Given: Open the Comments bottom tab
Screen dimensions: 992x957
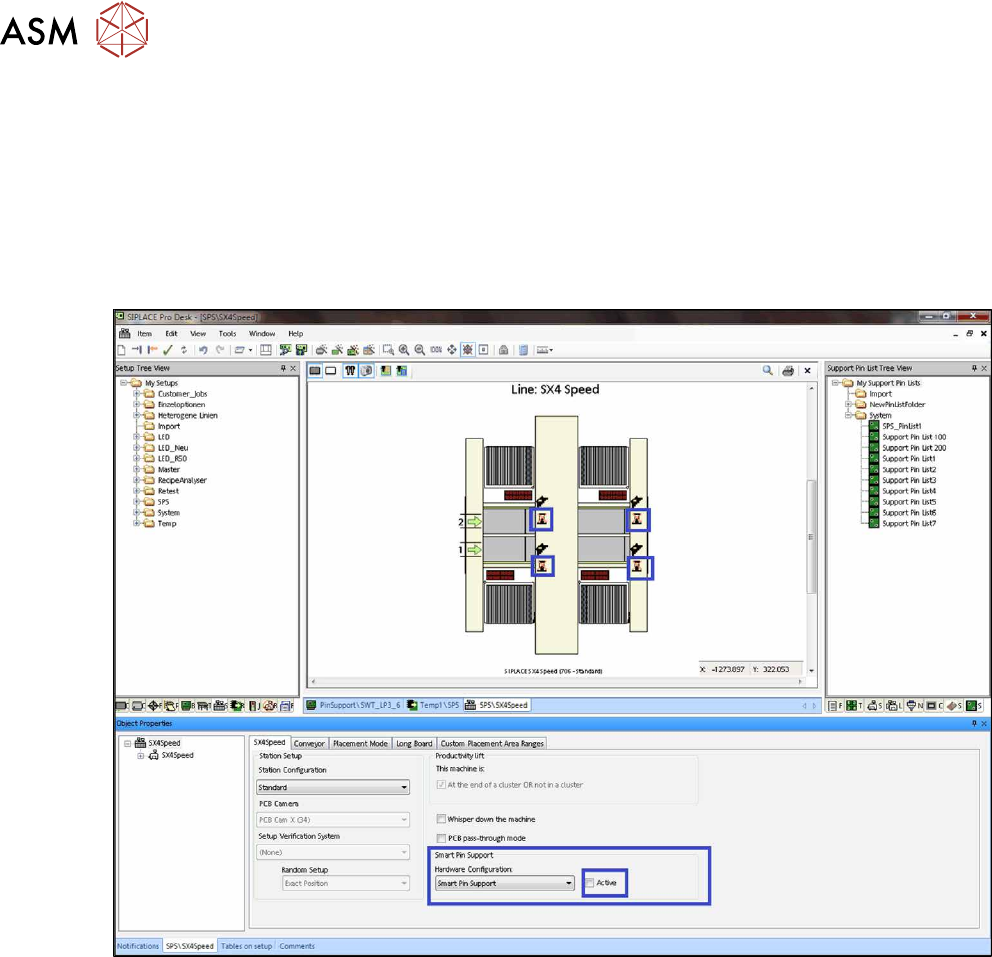Looking at the screenshot, I should coord(297,946).
